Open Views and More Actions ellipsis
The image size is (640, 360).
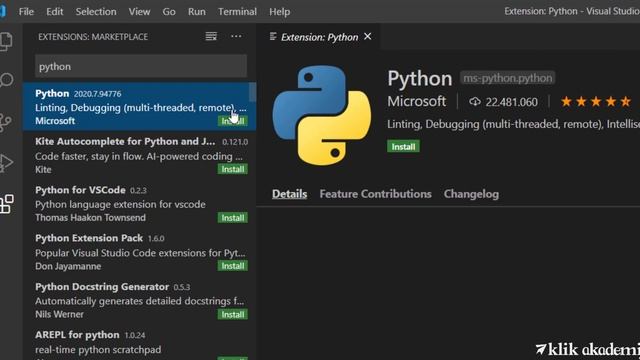click(x=236, y=36)
